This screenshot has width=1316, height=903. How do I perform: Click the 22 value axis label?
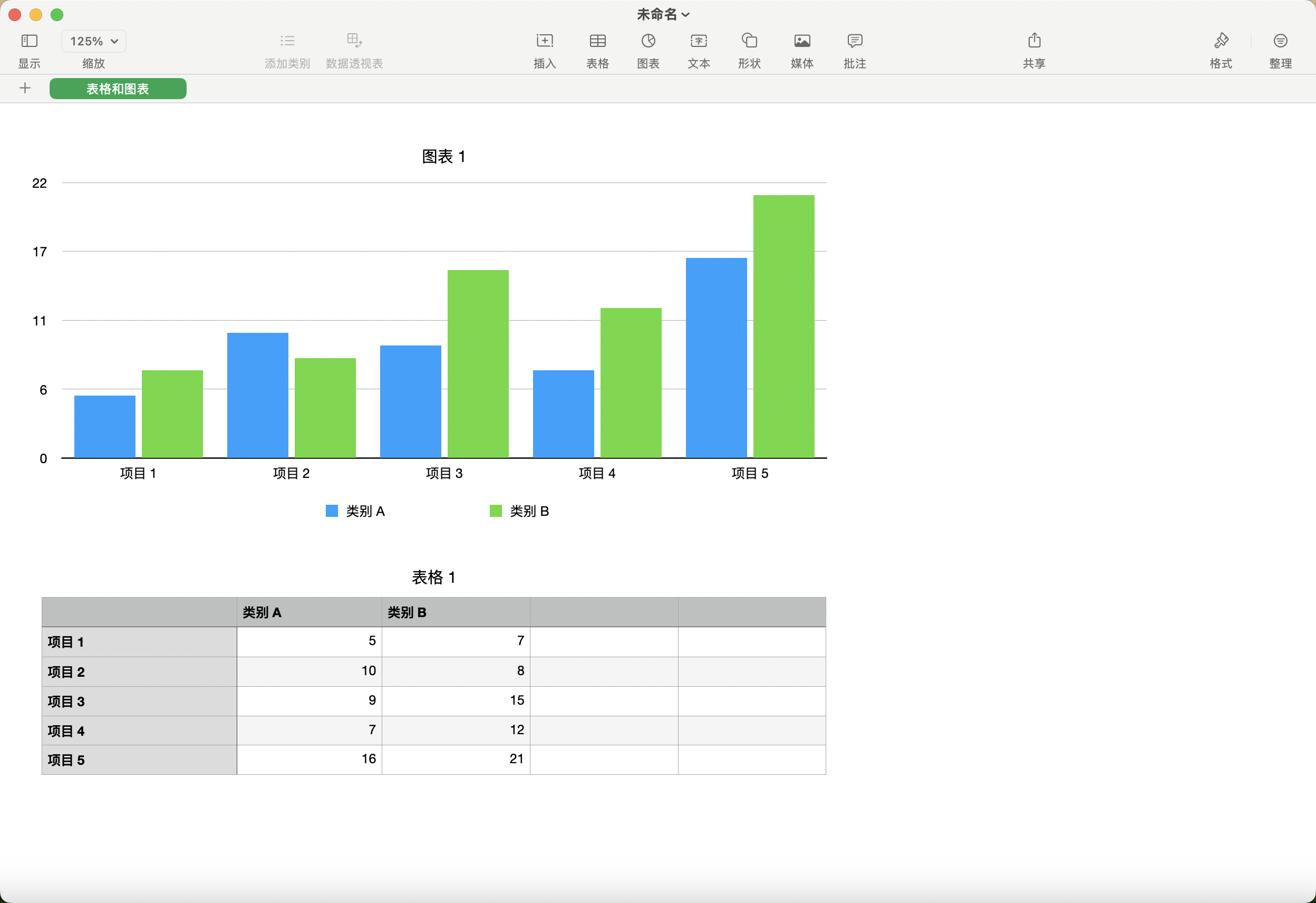coord(40,183)
